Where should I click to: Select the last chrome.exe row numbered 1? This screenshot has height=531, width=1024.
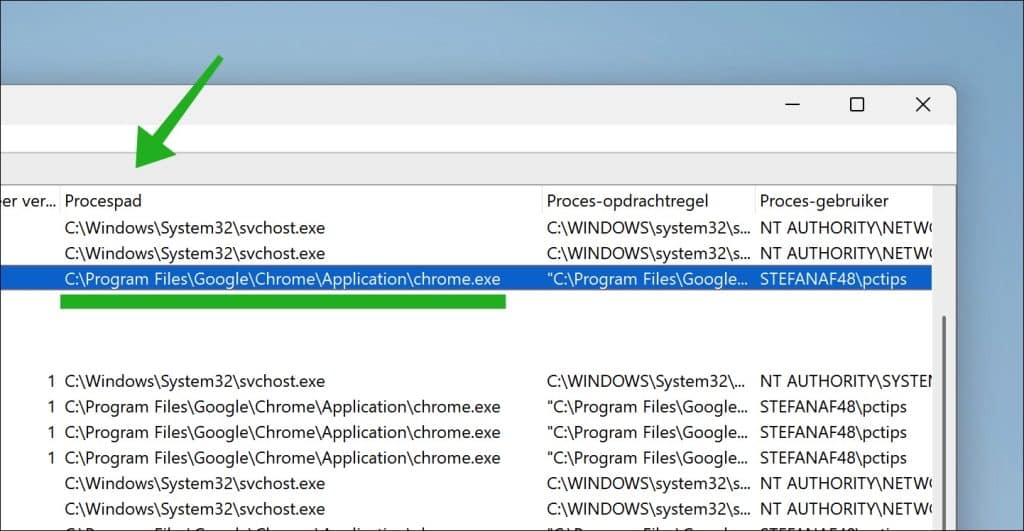(x=466, y=458)
